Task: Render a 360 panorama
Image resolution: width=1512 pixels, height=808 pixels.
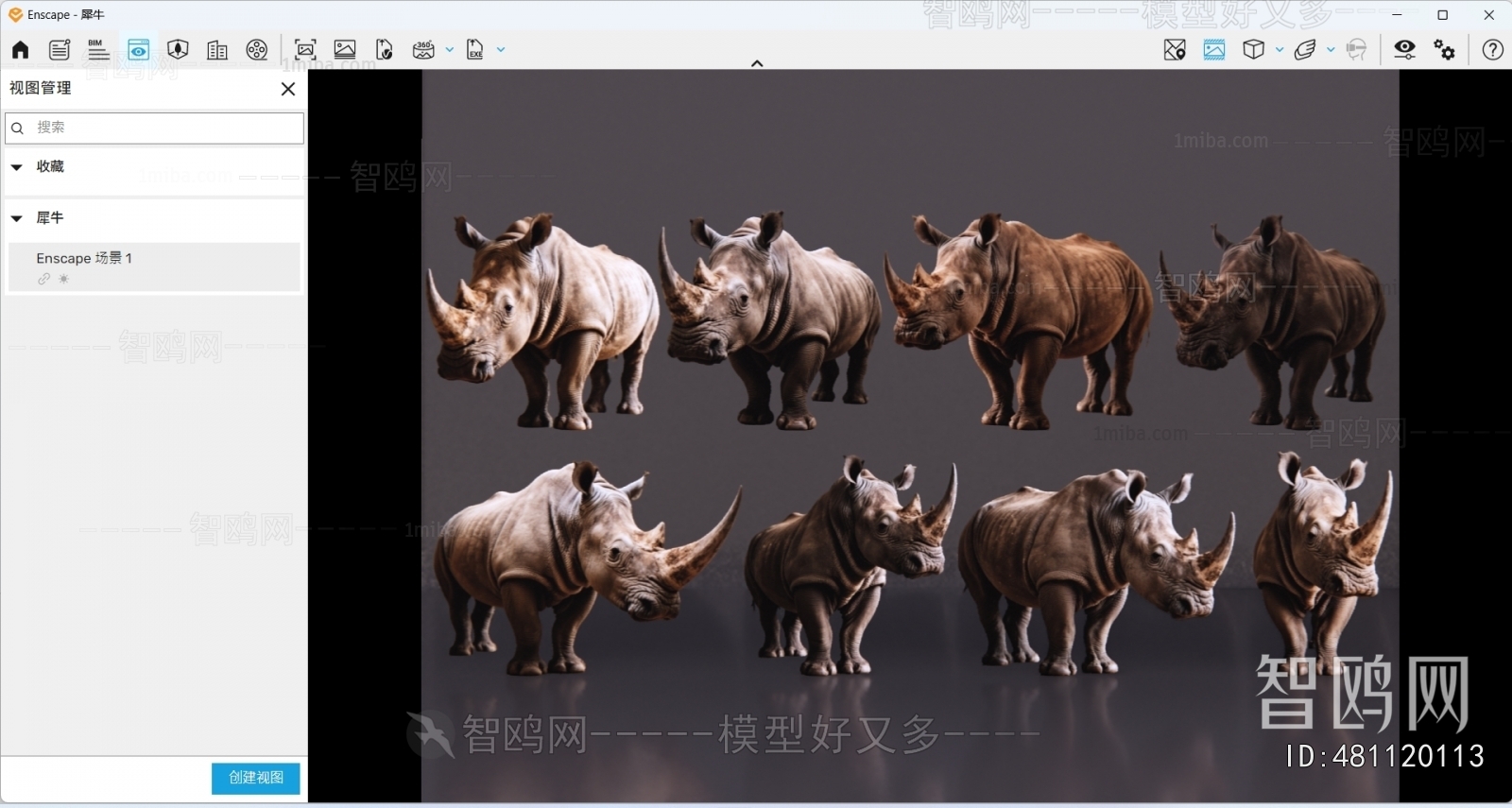Action: 423,50
